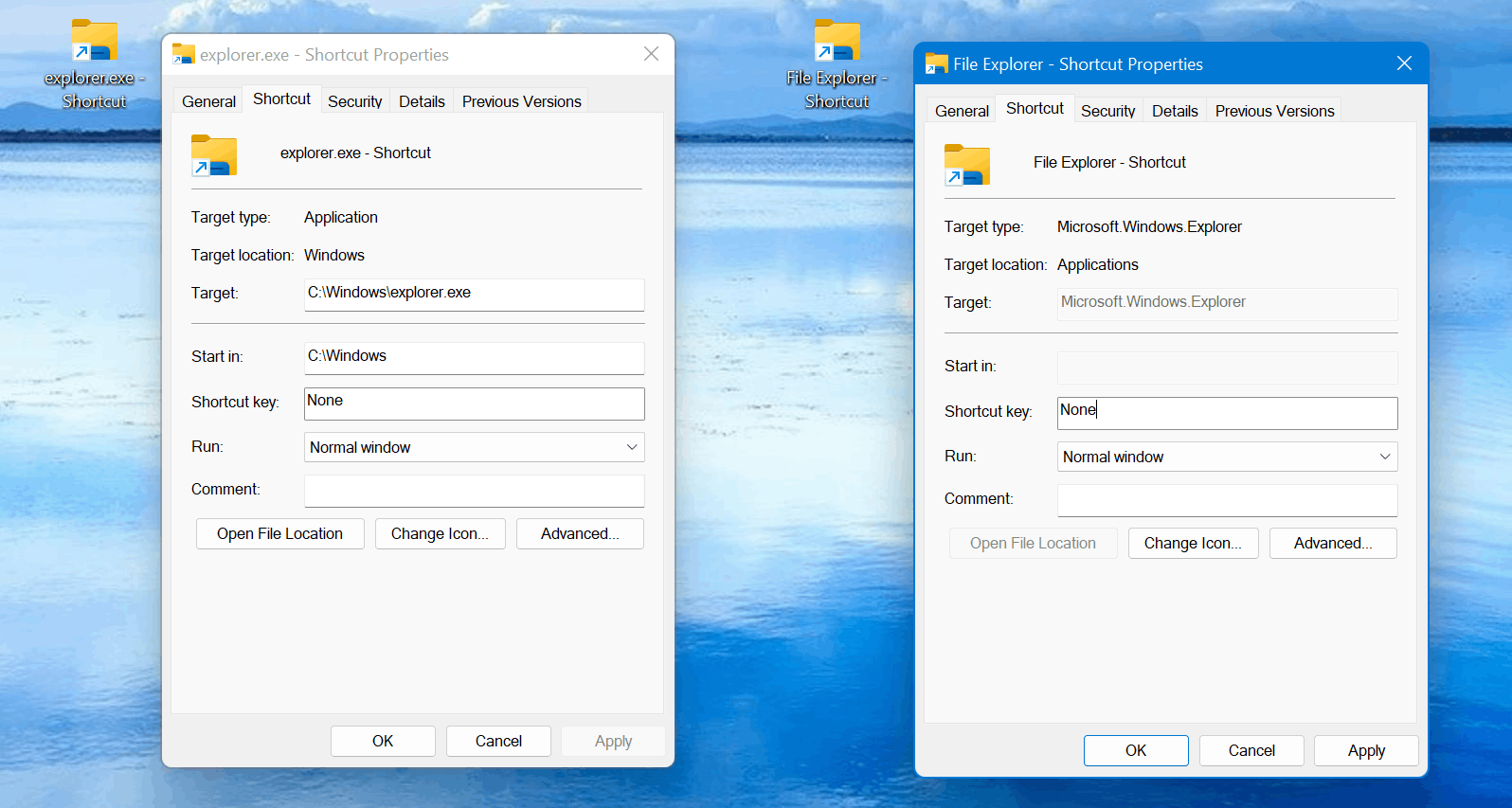1512x808 pixels.
Task: Click the Target field containing C:\Windows\explorer.exe
Action: pos(475,295)
